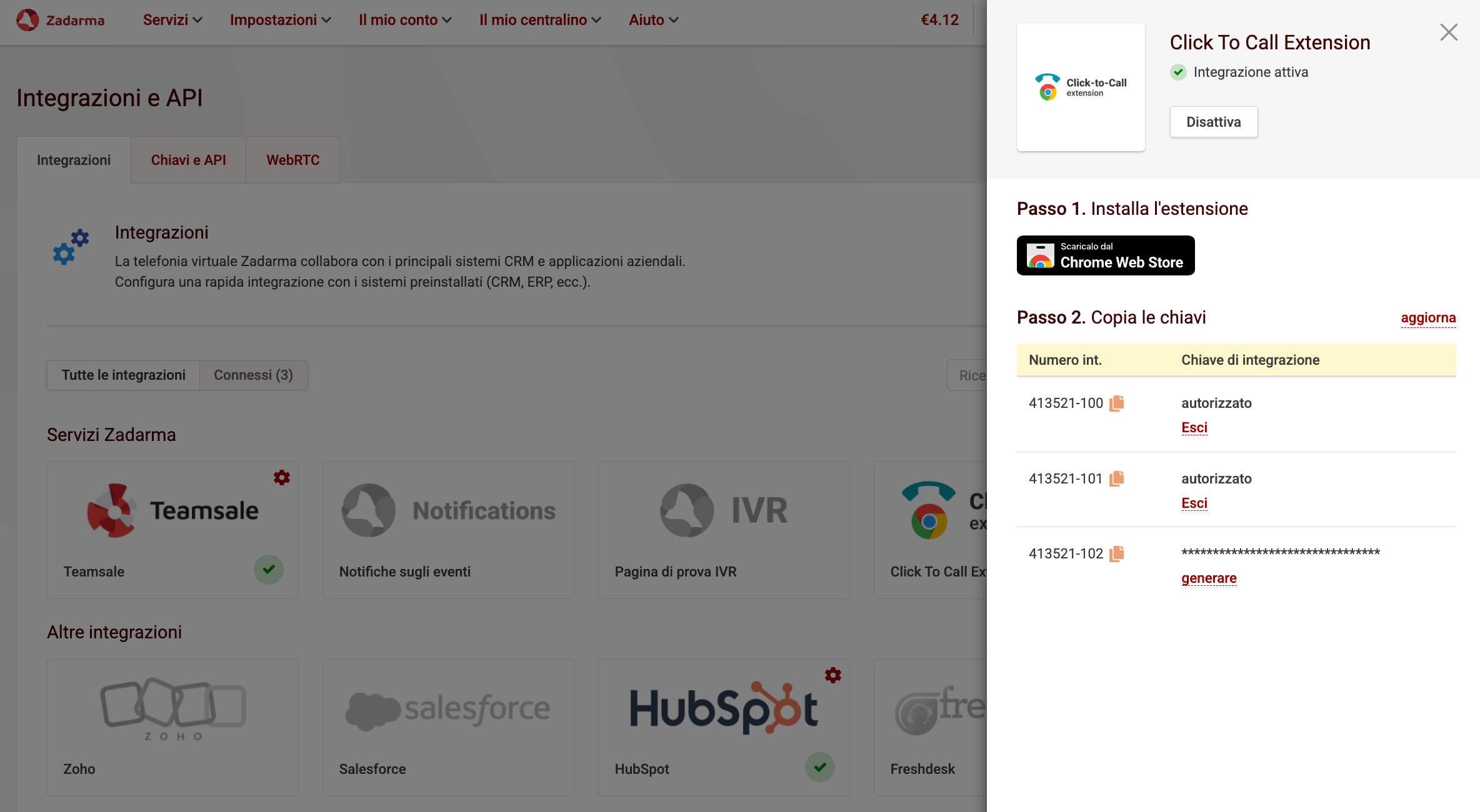Click HubSpot green connected checkmark
The height and width of the screenshot is (812, 1480).
tap(820, 767)
